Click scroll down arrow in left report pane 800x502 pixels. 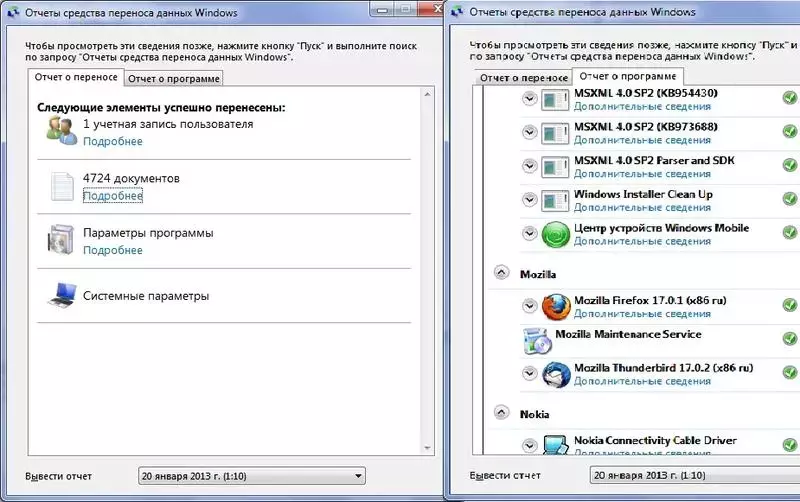427,448
